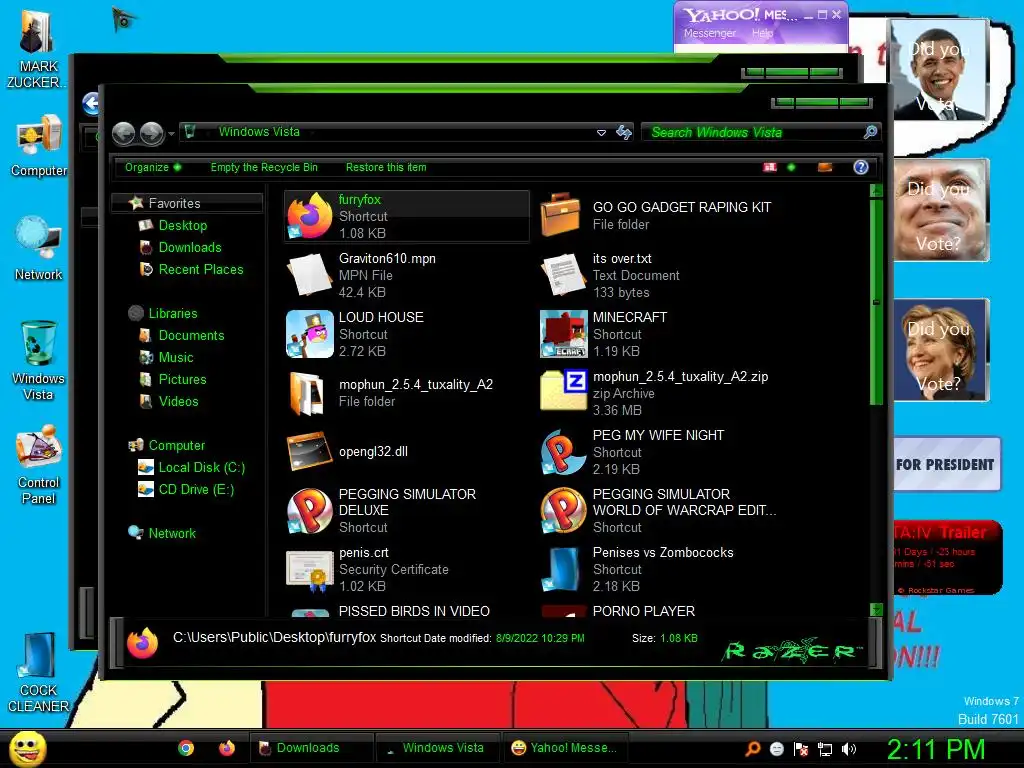The image size is (1024, 768).
Task: Expand the address bar history dropdown arrow
Action: 601,133
